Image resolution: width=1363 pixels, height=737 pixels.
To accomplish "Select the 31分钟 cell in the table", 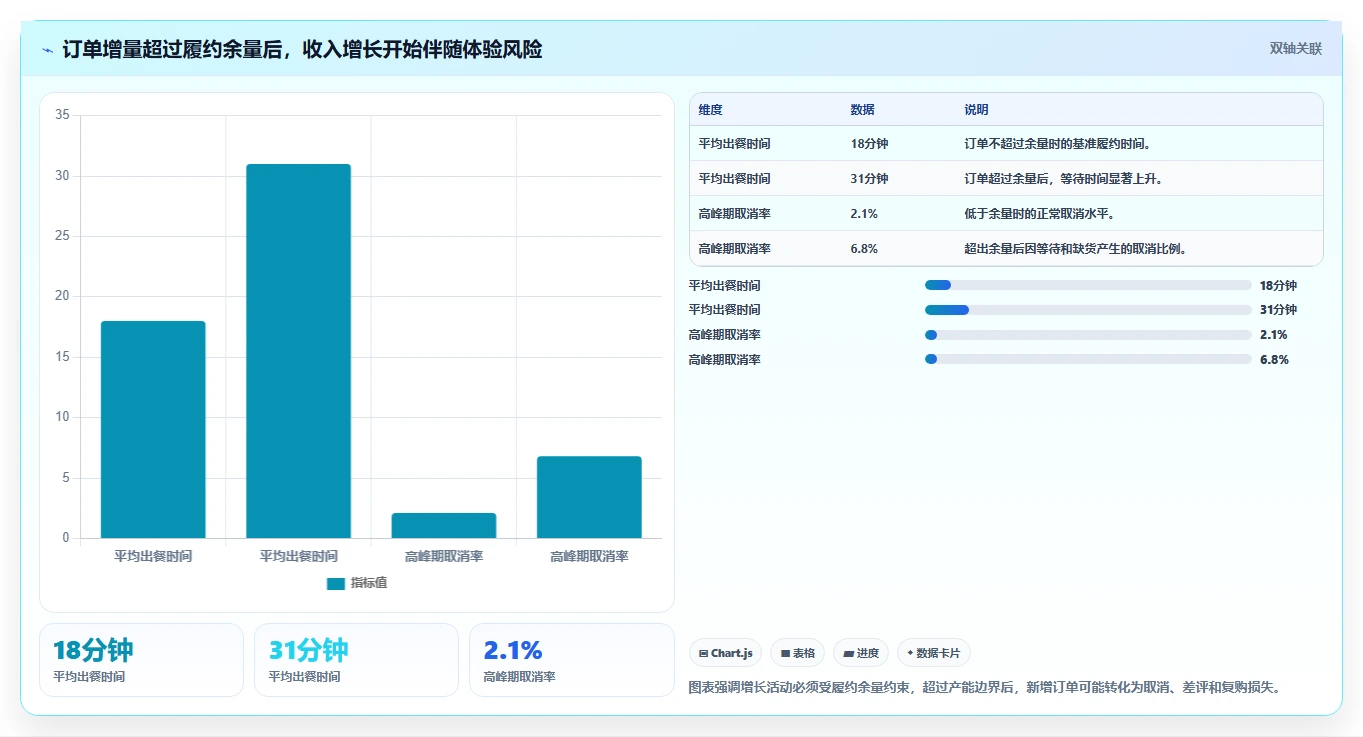I will (x=869, y=179).
